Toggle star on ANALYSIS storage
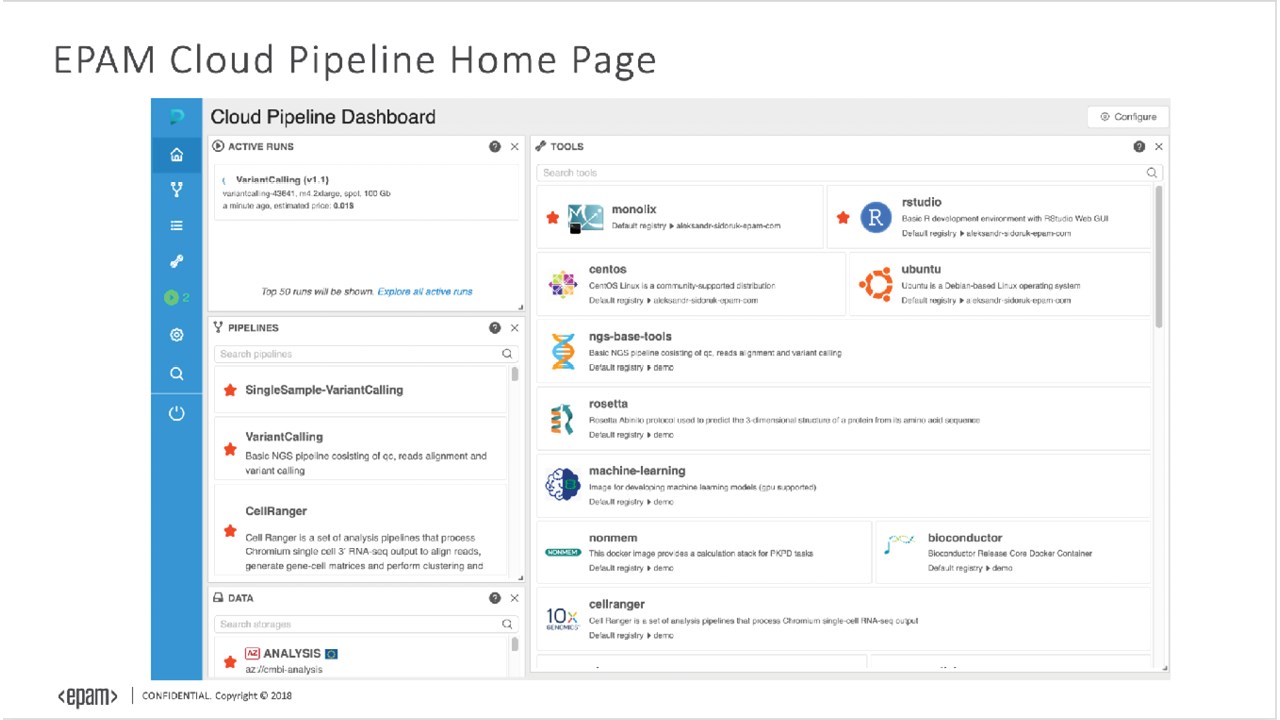This screenshot has height=720, width=1280. coord(230,661)
